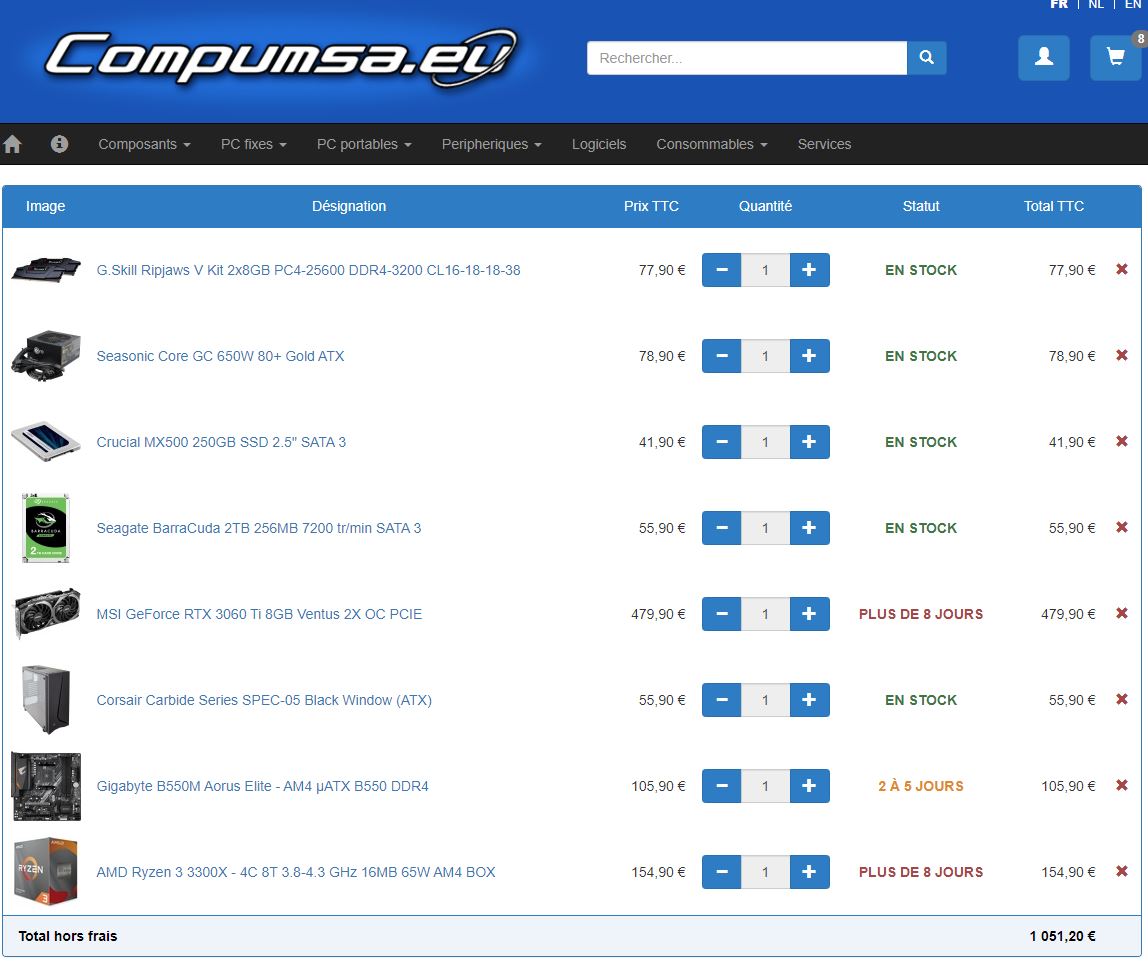Expand the PC portables dropdown menu
The image size is (1148, 962).
pos(364,144)
